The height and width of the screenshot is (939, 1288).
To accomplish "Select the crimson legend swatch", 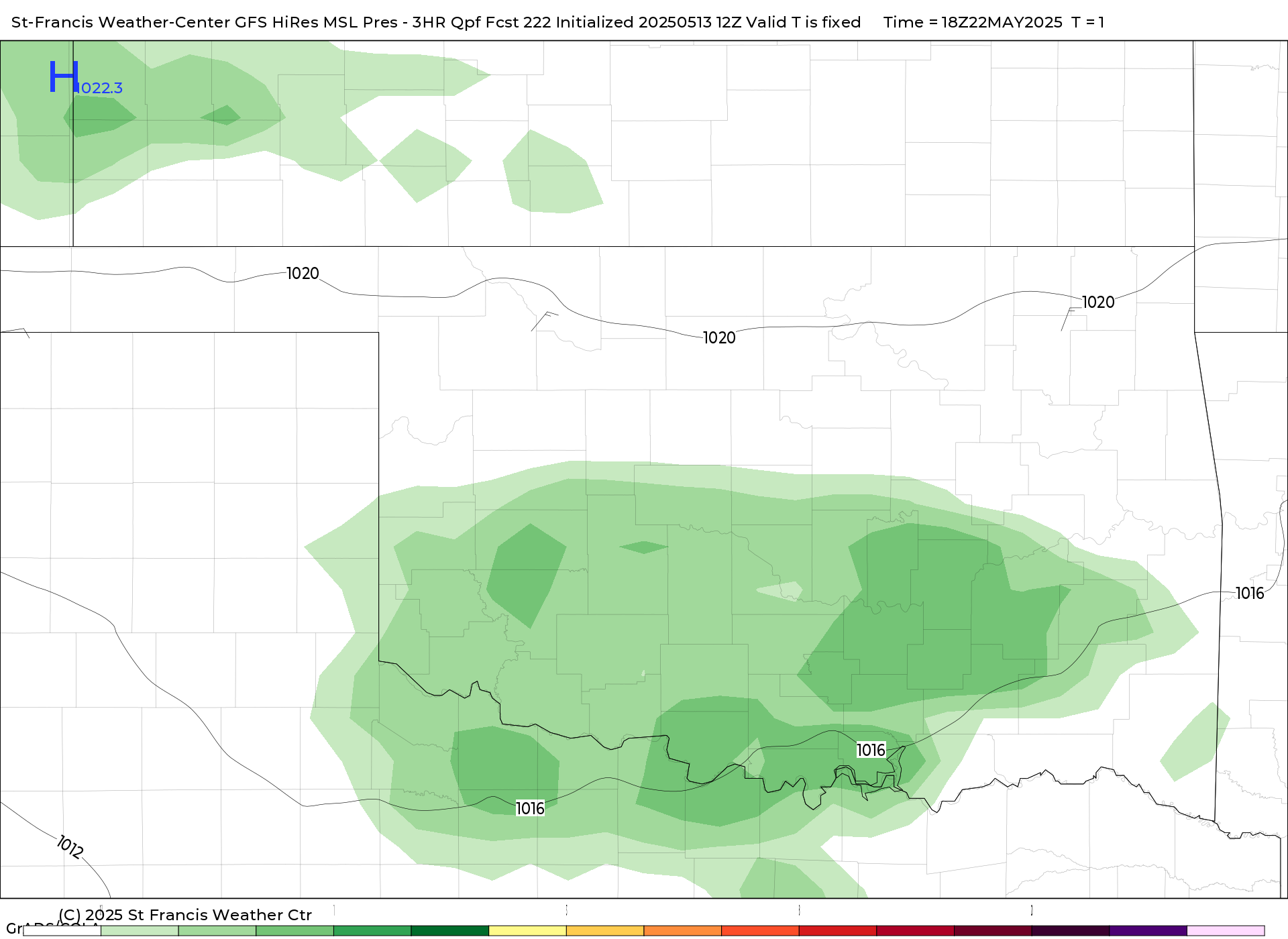I will pos(915,931).
